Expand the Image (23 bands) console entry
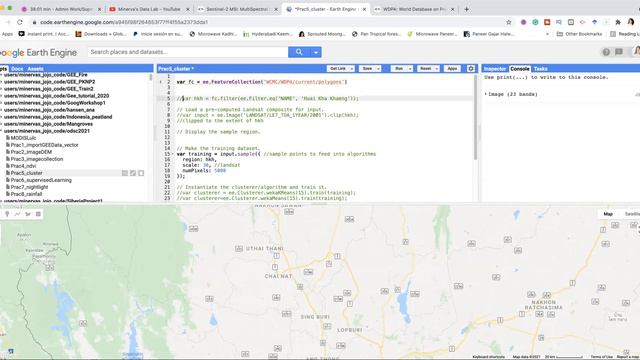 [x=486, y=94]
